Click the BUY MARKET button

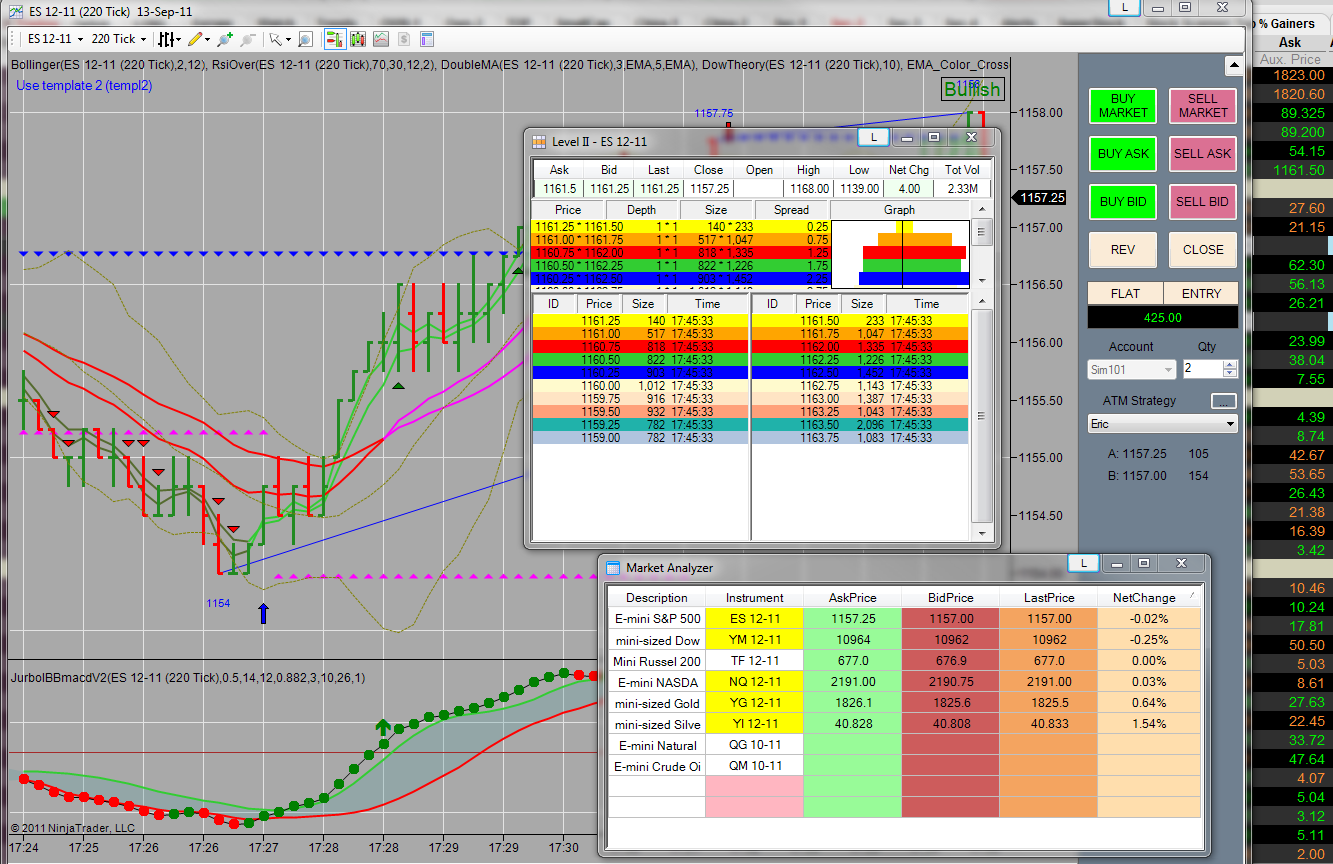pos(1123,106)
